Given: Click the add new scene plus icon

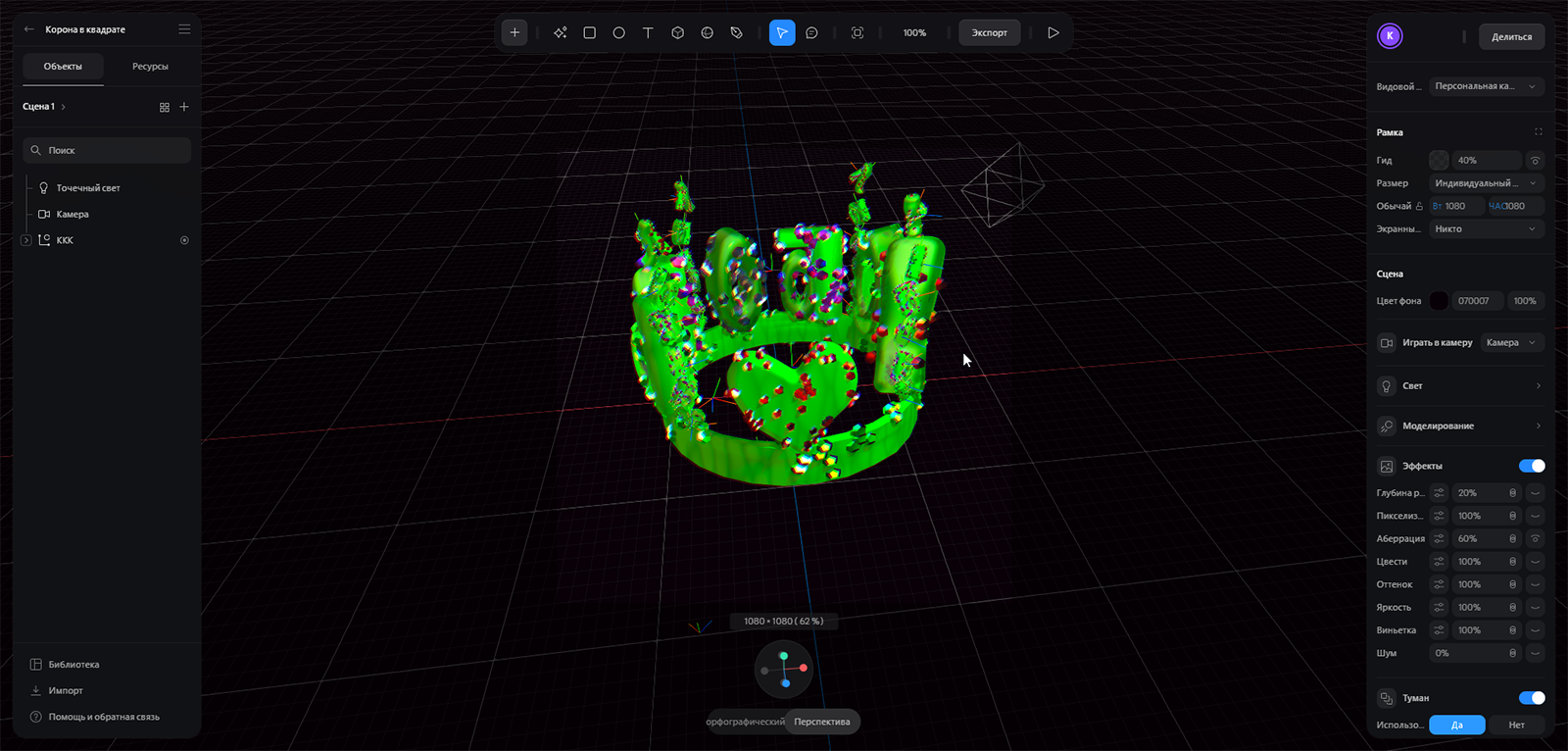Looking at the screenshot, I should (184, 107).
